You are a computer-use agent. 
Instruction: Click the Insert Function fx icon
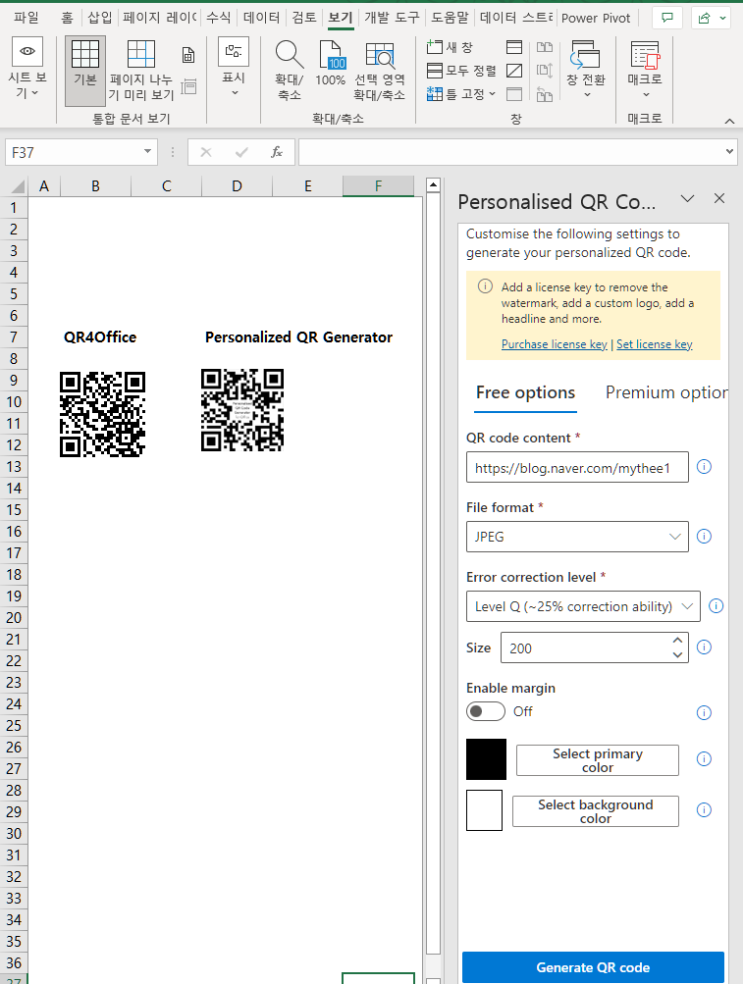pos(277,152)
